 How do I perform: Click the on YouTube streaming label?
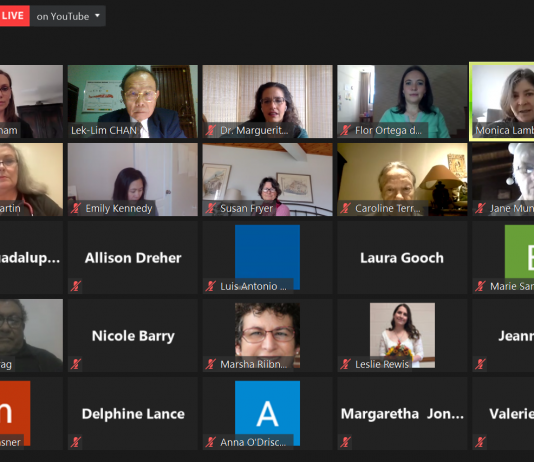tap(63, 16)
